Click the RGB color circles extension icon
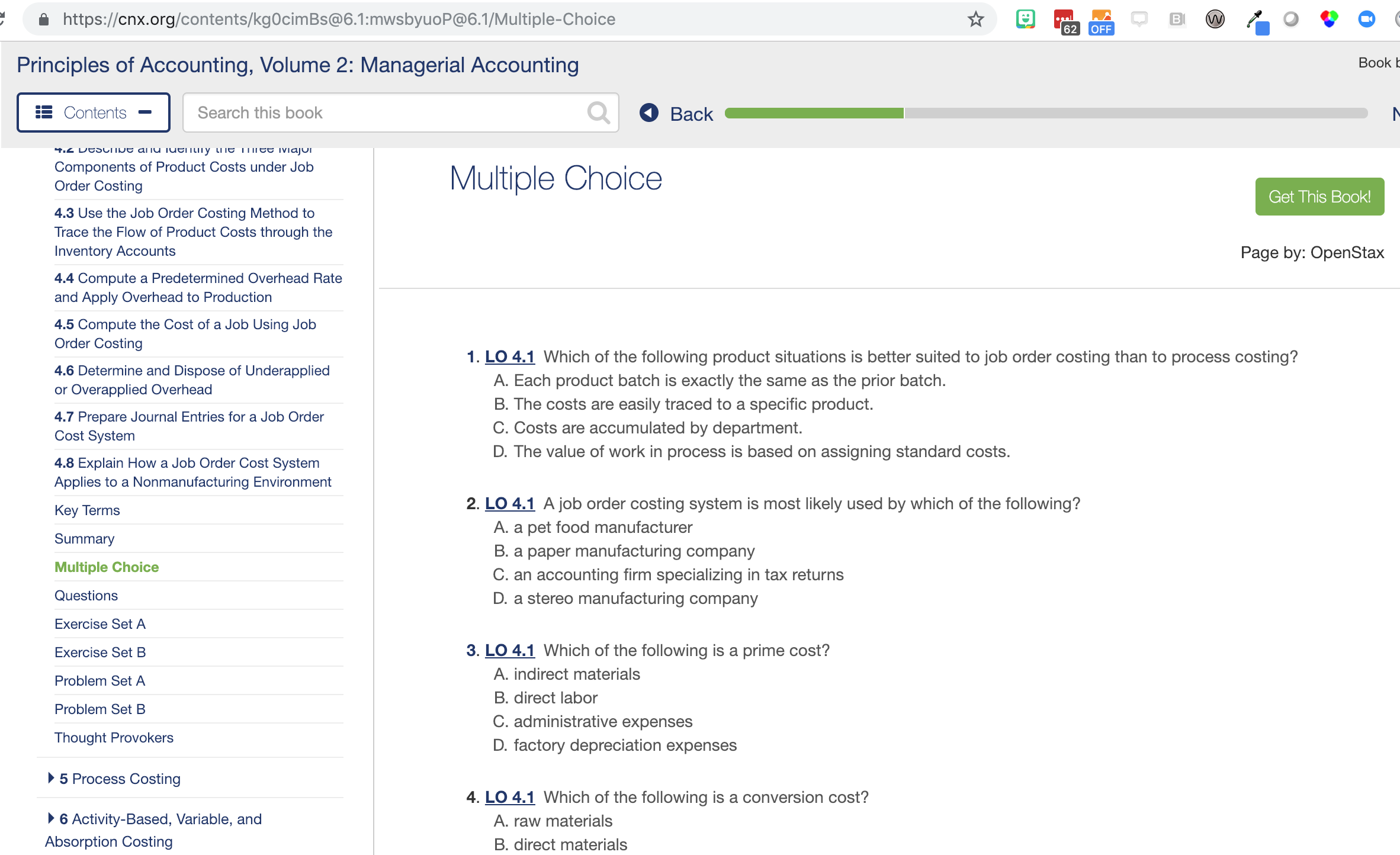The height and width of the screenshot is (855, 1400). 1329,20
